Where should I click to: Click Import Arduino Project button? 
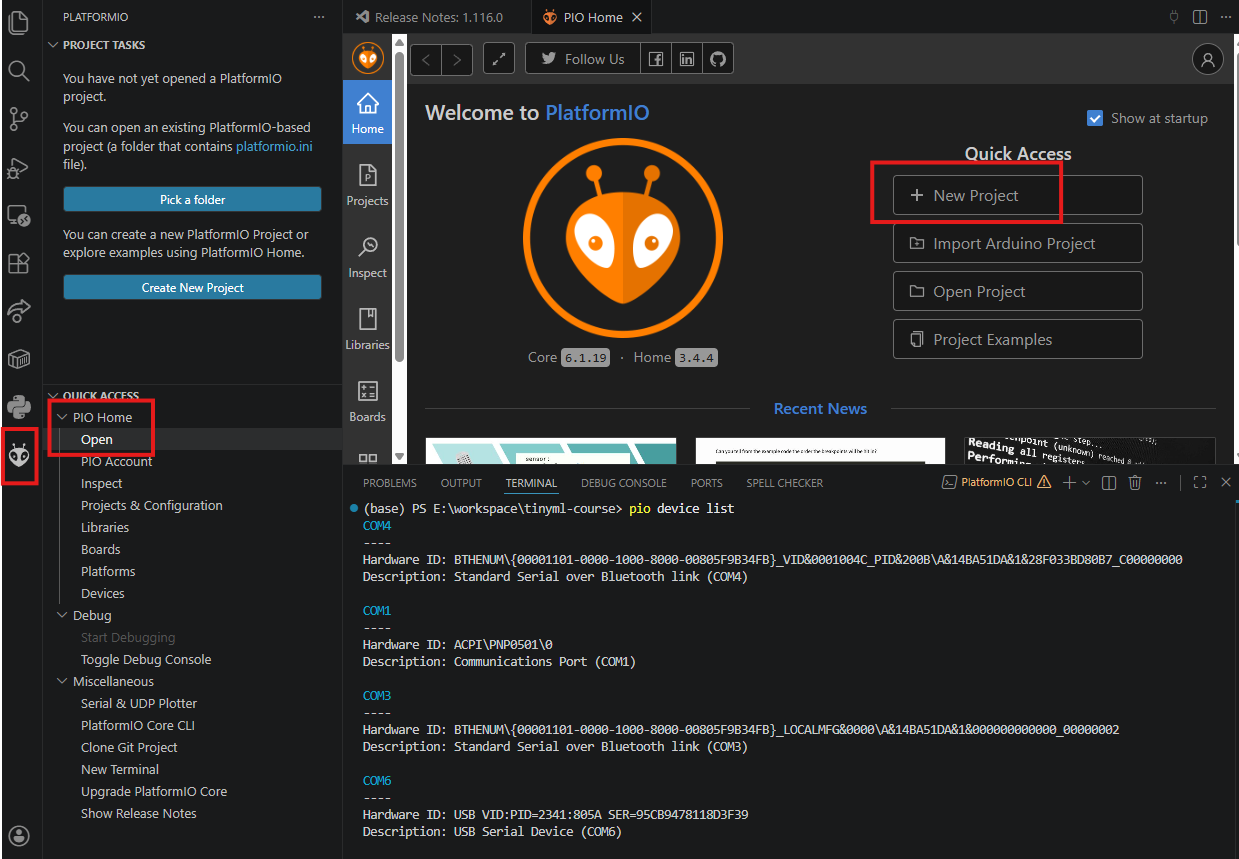click(1018, 243)
